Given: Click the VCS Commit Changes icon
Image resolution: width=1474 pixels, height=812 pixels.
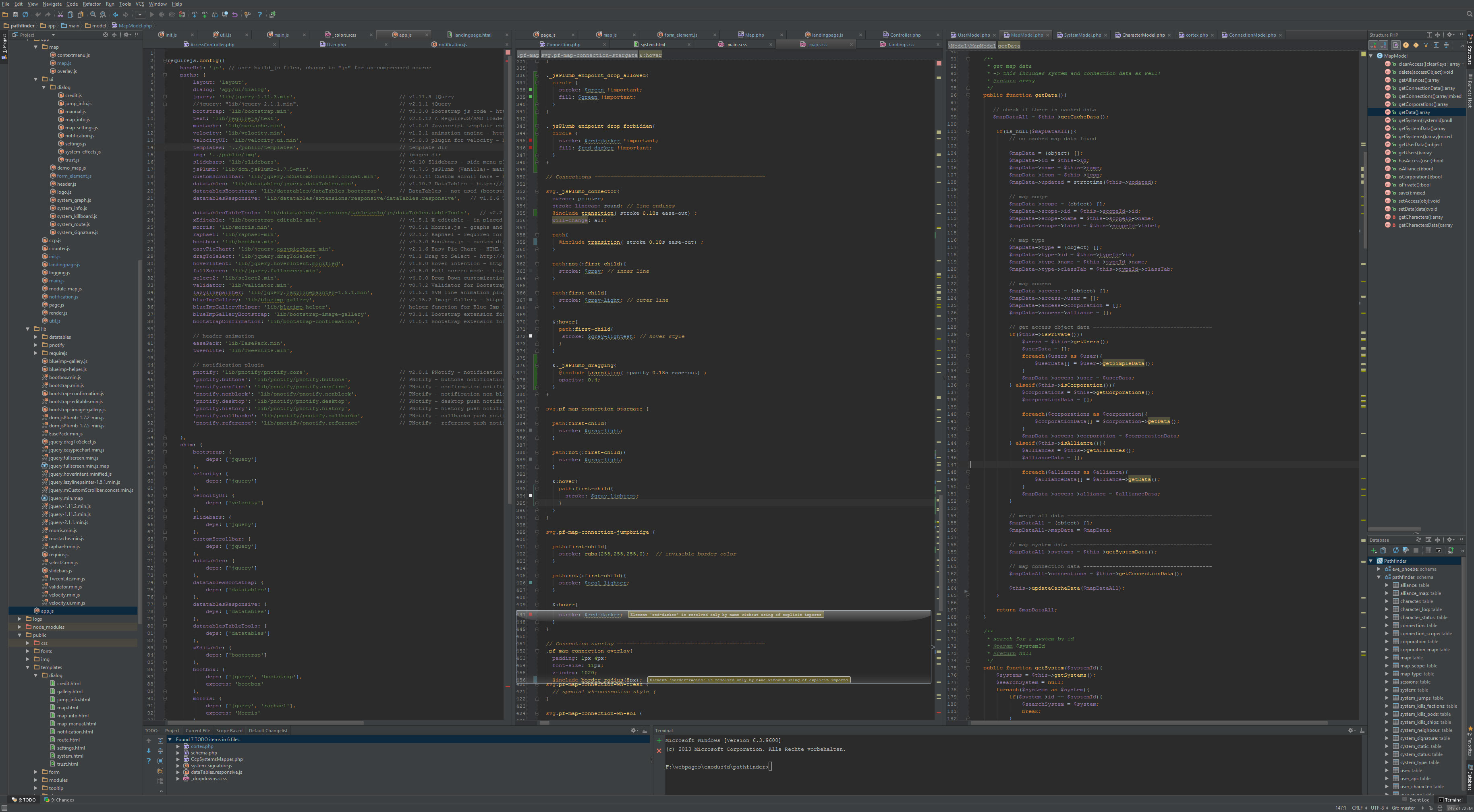Looking at the screenshot, I should point(205,15).
